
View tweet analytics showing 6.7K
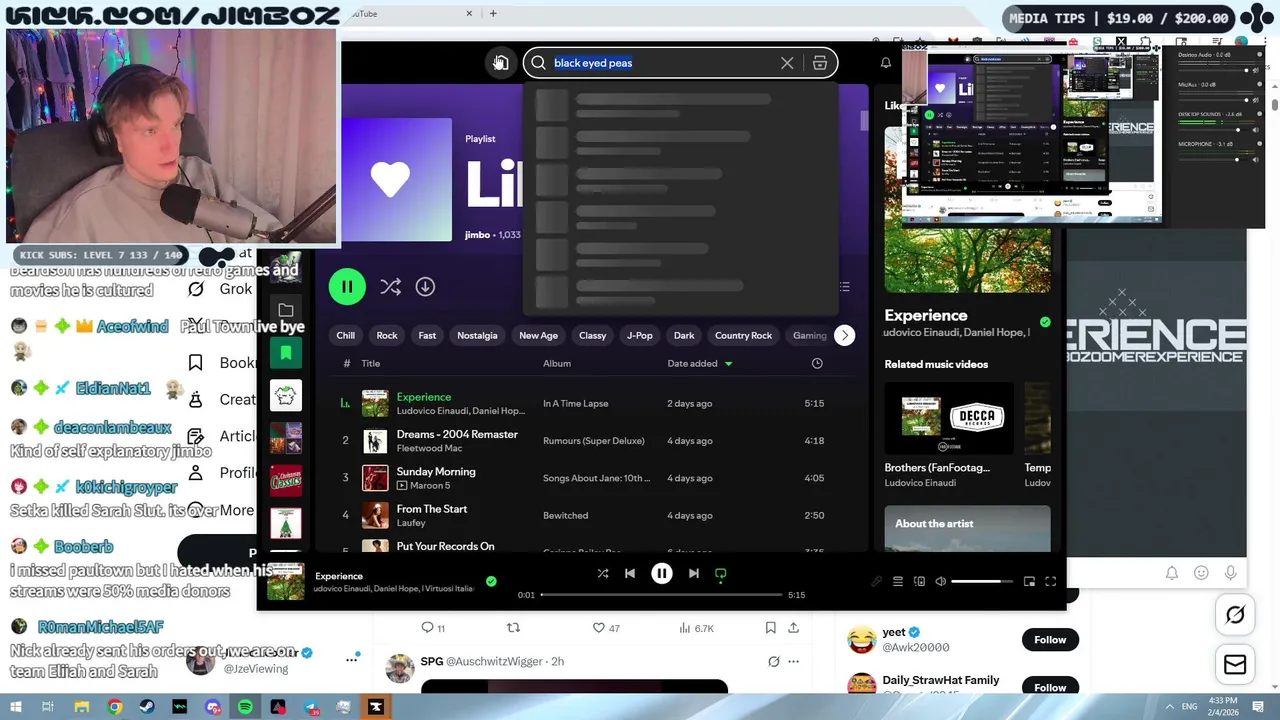click(x=697, y=628)
